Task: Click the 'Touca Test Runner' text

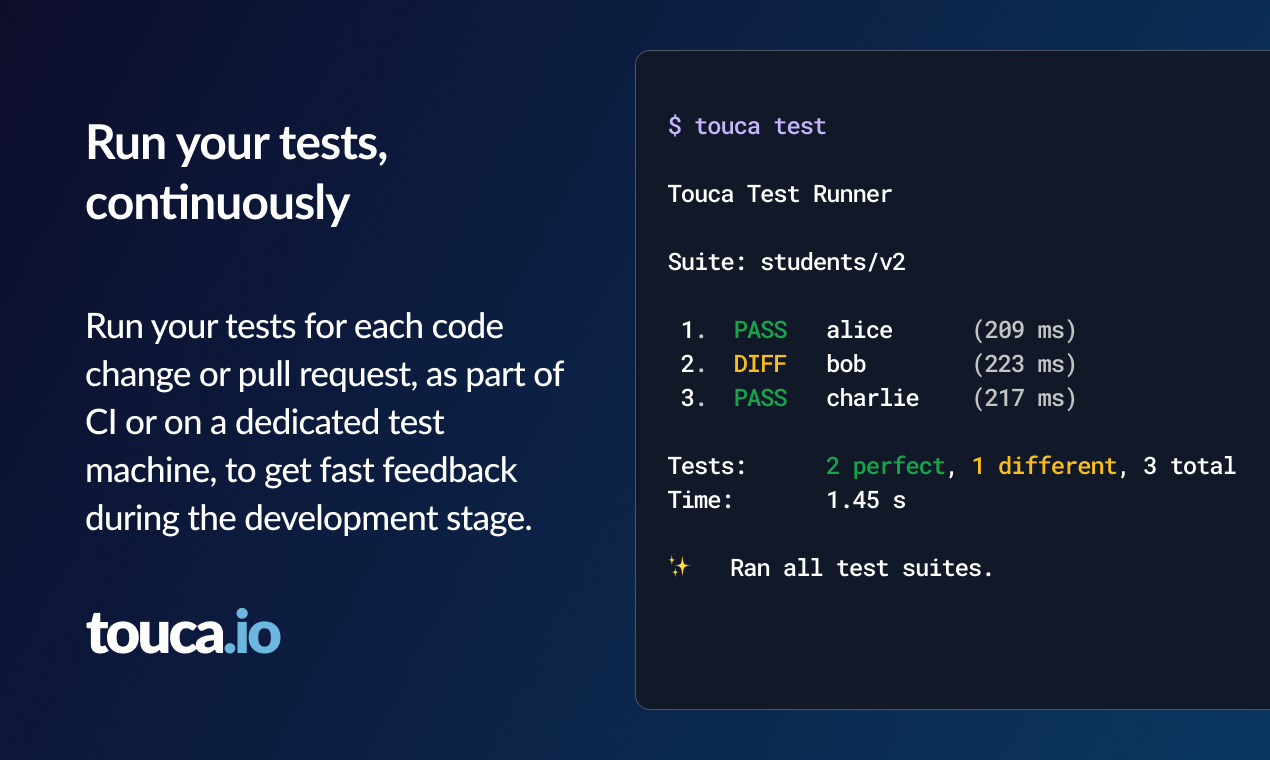Action: point(779,194)
